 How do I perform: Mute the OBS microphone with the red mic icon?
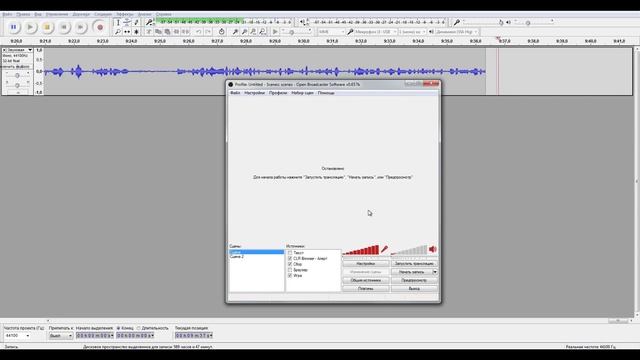point(384,249)
